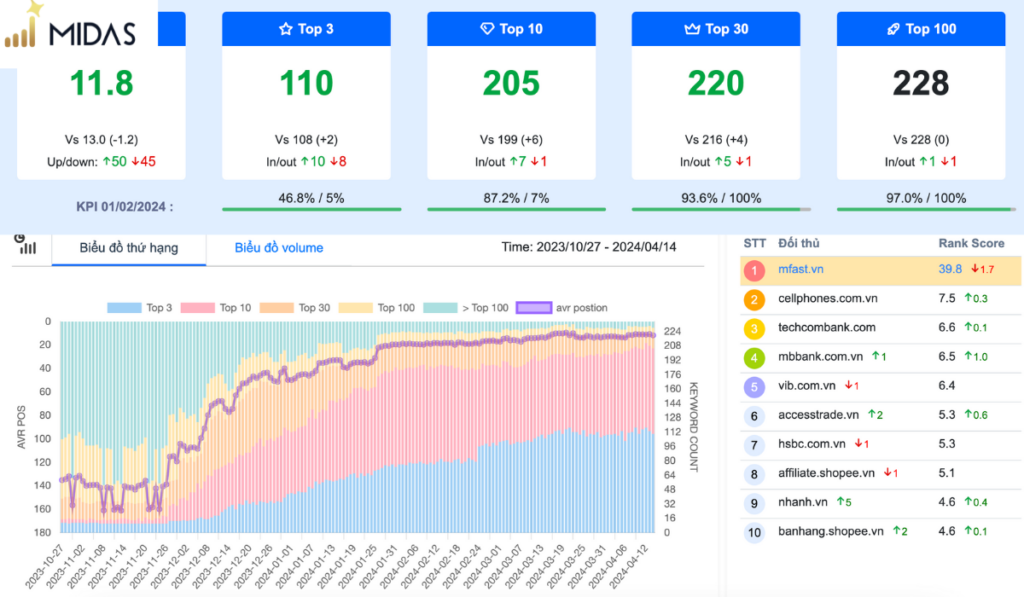The image size is (1024, 597).
Task: Open accesstrade.vn competitor row
Action: click(x=880, y=415)
